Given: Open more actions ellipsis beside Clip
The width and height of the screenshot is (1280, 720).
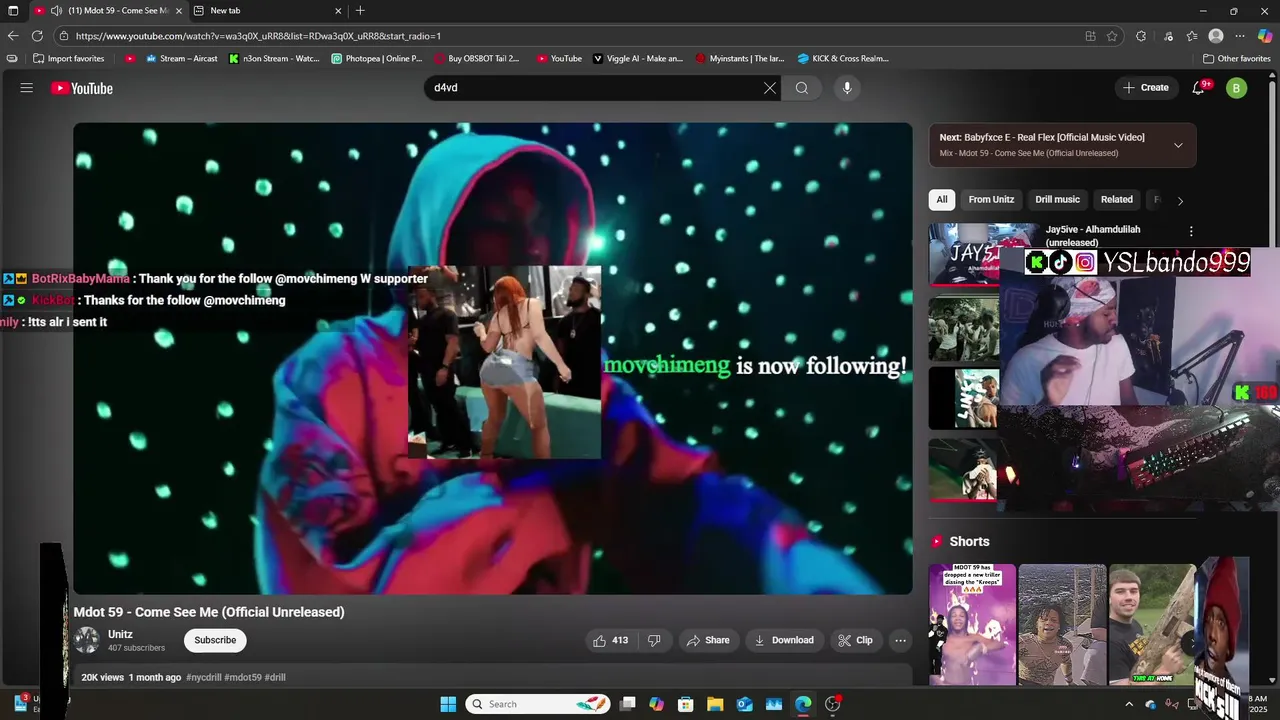Looking at the screenshot, I should (900, 640).
